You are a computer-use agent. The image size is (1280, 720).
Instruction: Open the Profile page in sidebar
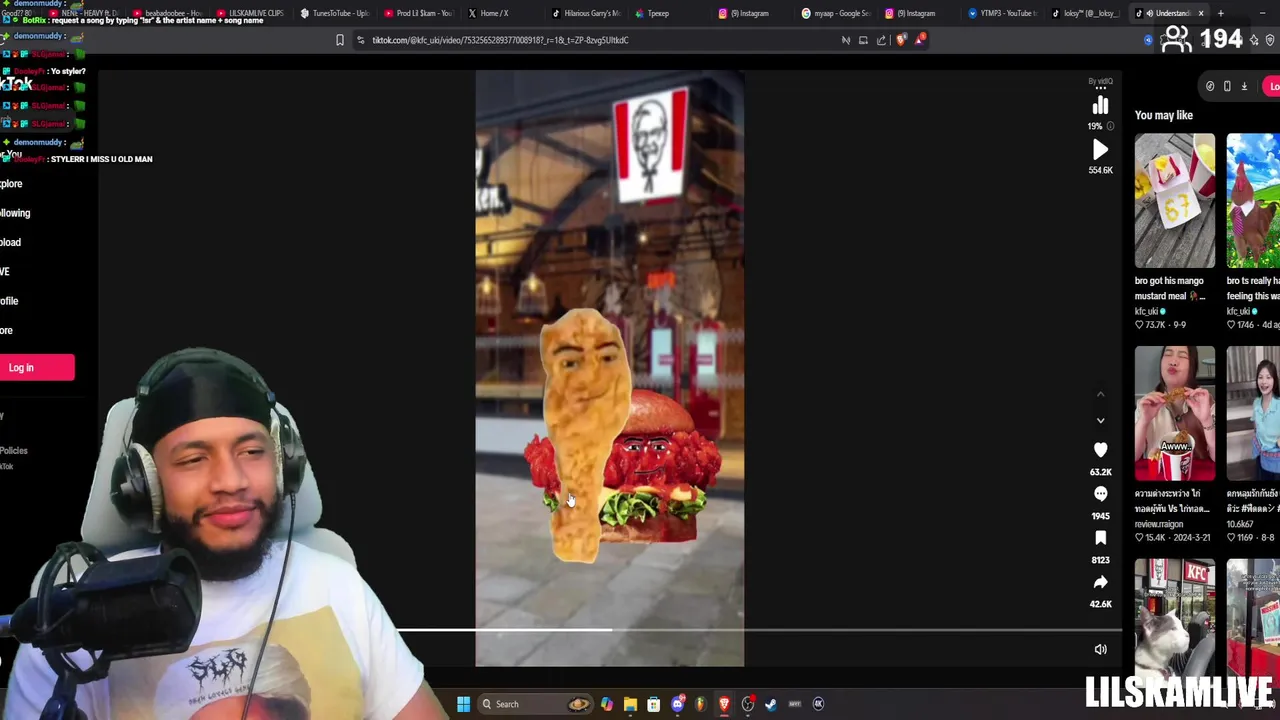(10, 301)
